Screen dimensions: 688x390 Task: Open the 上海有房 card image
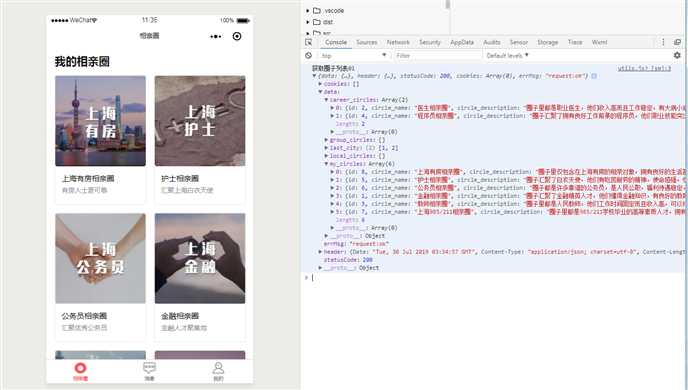pyautogui.click(x=100, y=121)
